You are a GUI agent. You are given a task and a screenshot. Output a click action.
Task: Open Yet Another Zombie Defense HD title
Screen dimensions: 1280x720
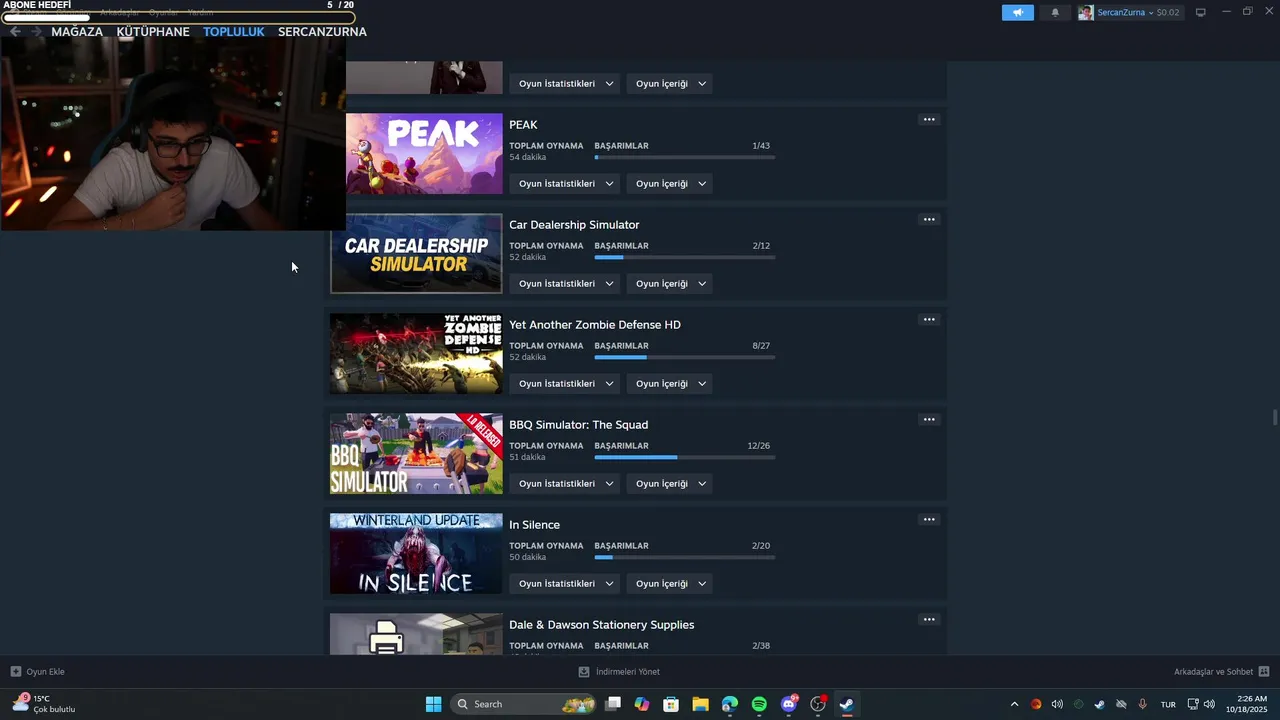point(595,325)
